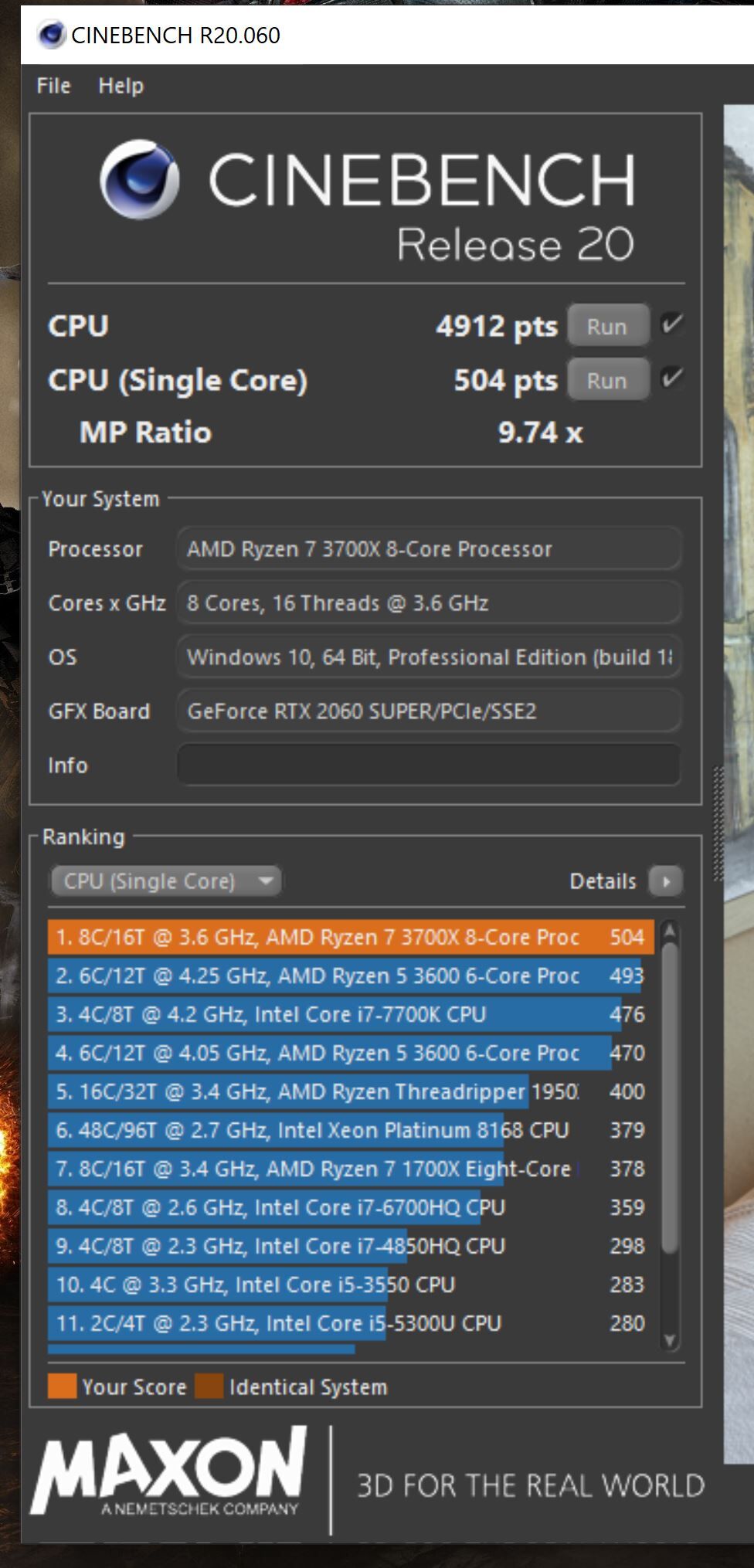The height and width of the screenshot is (1568, 754).
Task: Click the Cores x GHz field
Action: pyautogui.click(x=429, y=602)
